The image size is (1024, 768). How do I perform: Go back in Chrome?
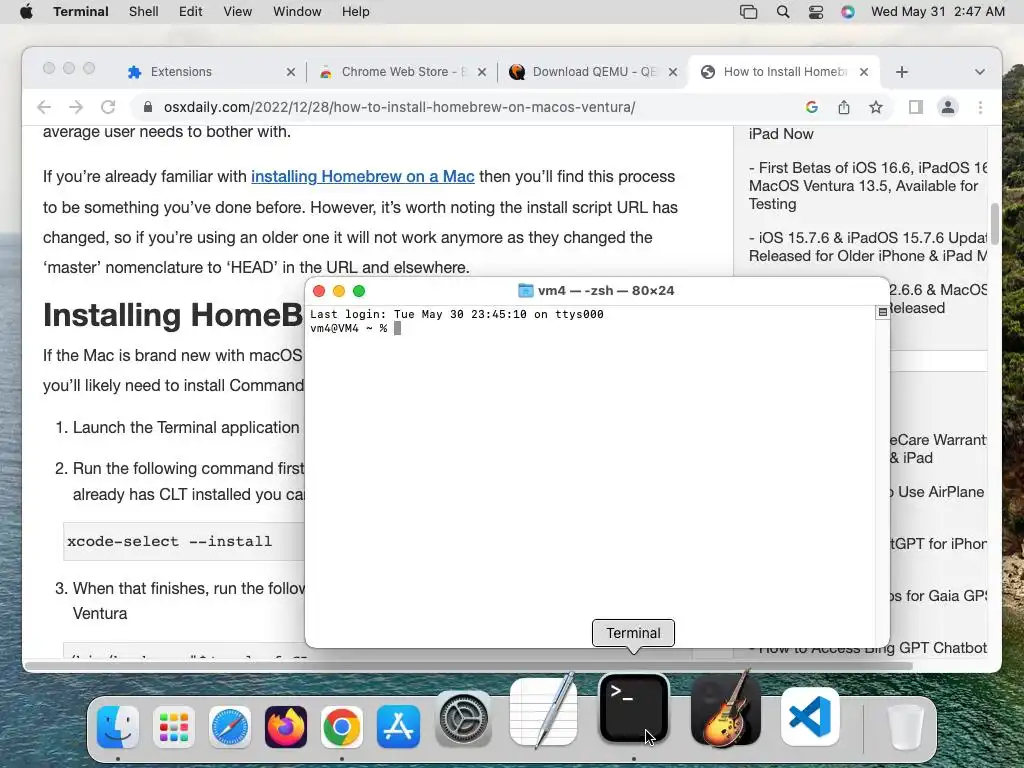[x=44, y=107]
